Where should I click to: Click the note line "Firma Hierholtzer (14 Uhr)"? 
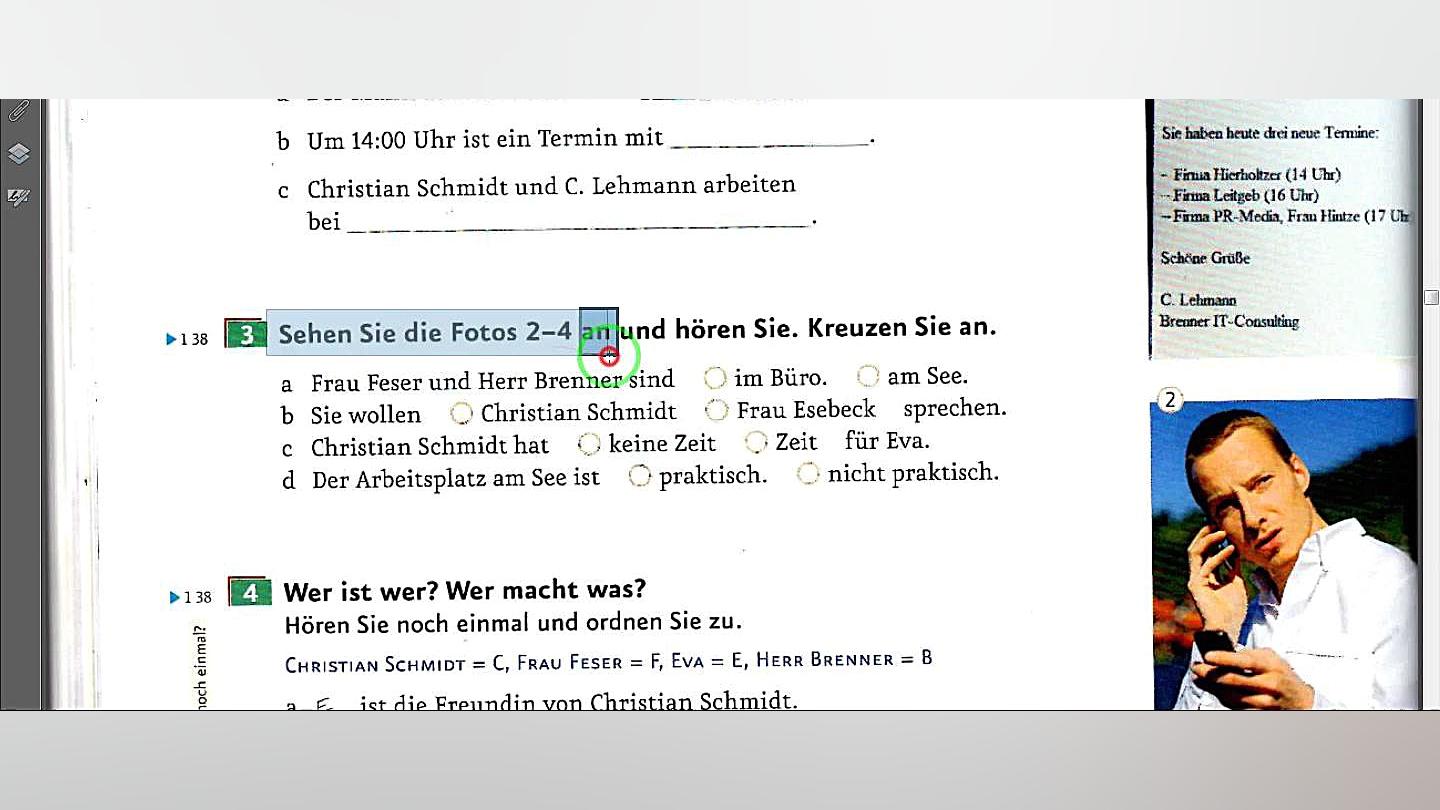click(1257, 175)
